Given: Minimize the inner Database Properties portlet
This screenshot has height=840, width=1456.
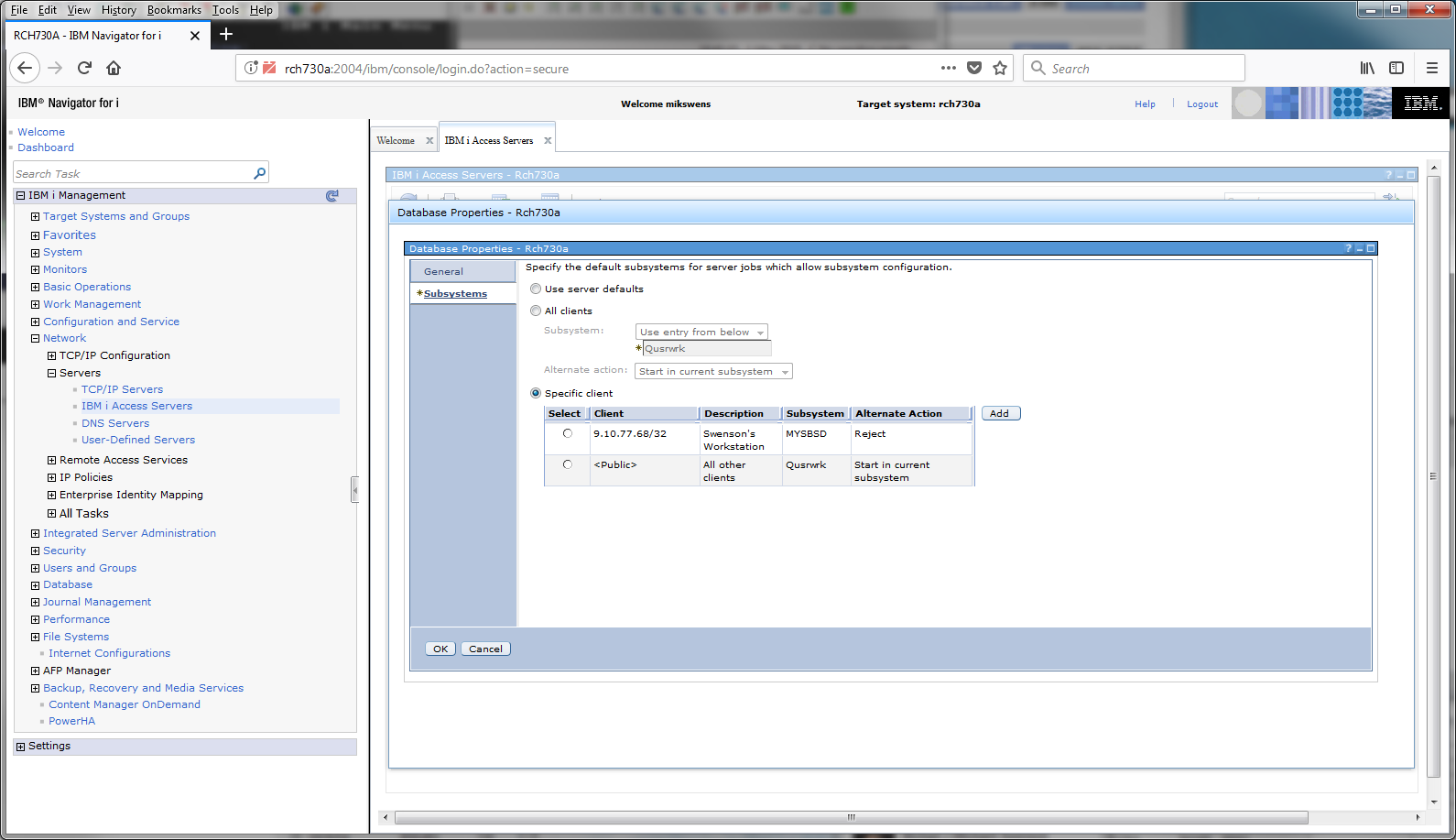Looking at the screenshot, I should pos(1360,248).
